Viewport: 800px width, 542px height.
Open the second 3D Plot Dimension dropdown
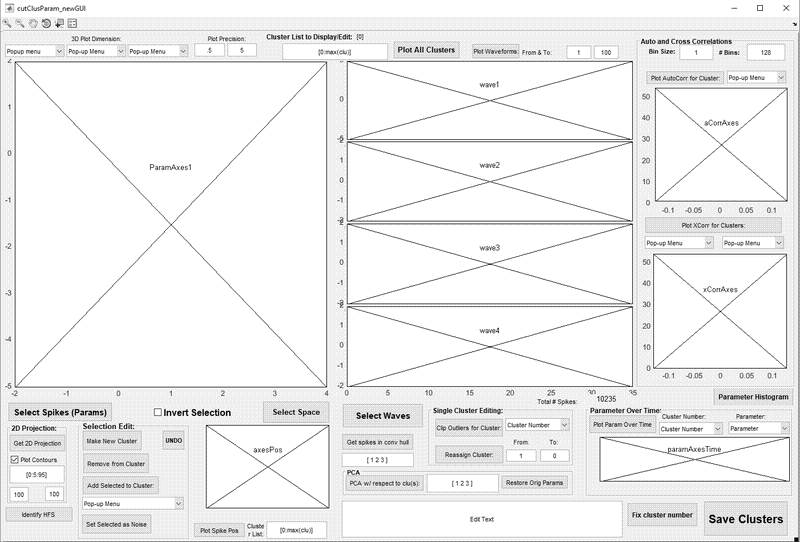(x=96, y=52)
